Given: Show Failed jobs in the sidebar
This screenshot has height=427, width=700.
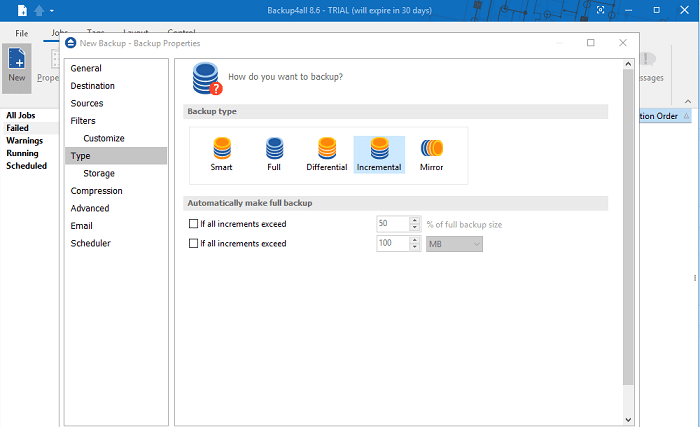Looking at the screenshot, I should 18,128.
